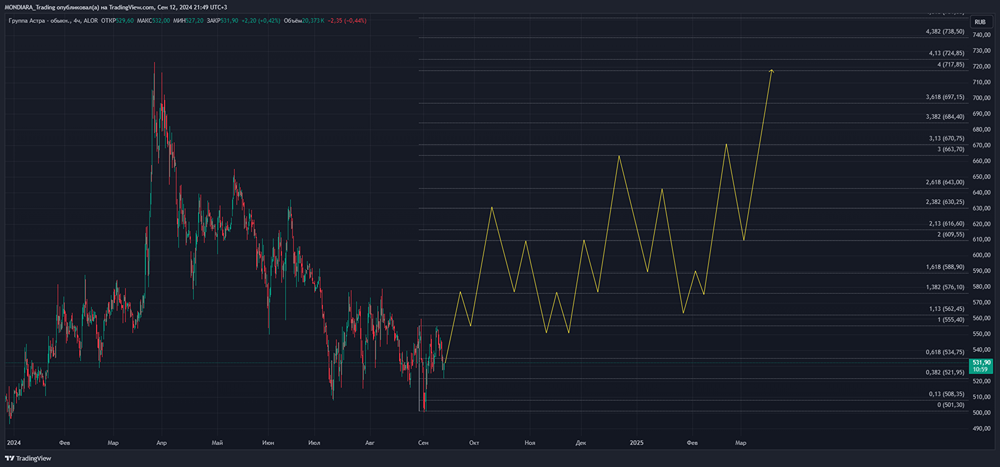Click the 2024 label on time axis
This screenshot has width=1000, height=467.
12,442
